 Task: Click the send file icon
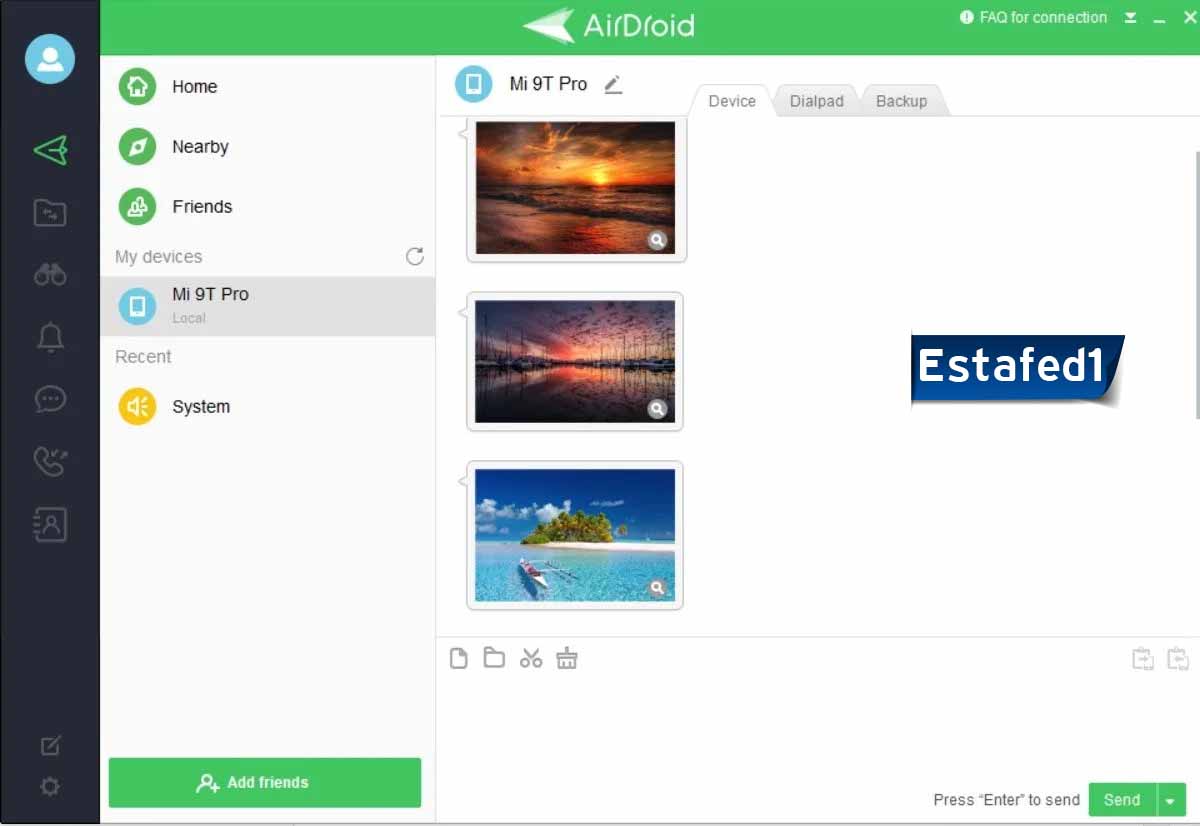point(459,658)
